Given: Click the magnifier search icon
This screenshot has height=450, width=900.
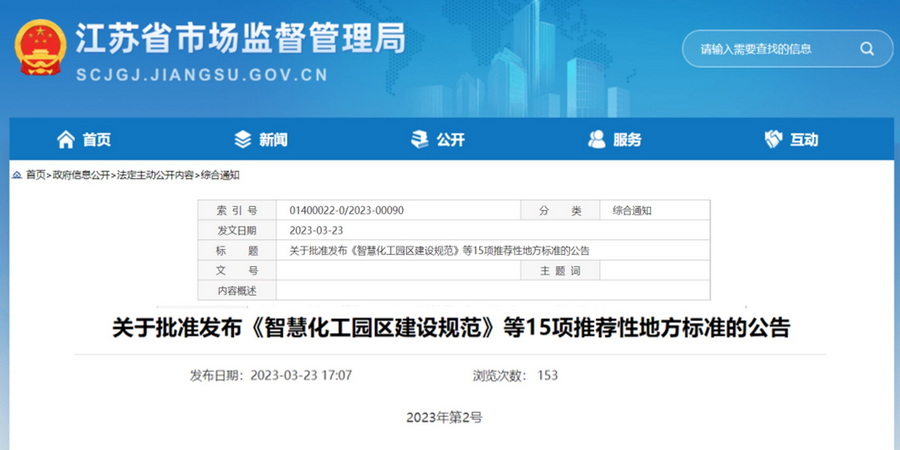Looking at the screenshot, I should pyautogui.click(x=867, y=48).
